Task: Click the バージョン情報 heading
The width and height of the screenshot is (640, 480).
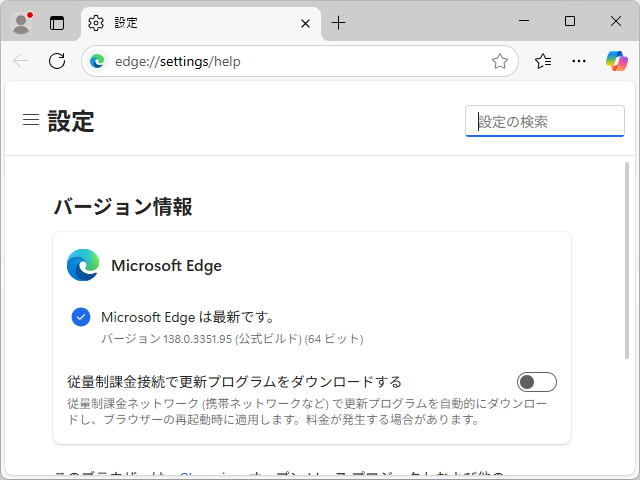Action: [x=123, y=207]
